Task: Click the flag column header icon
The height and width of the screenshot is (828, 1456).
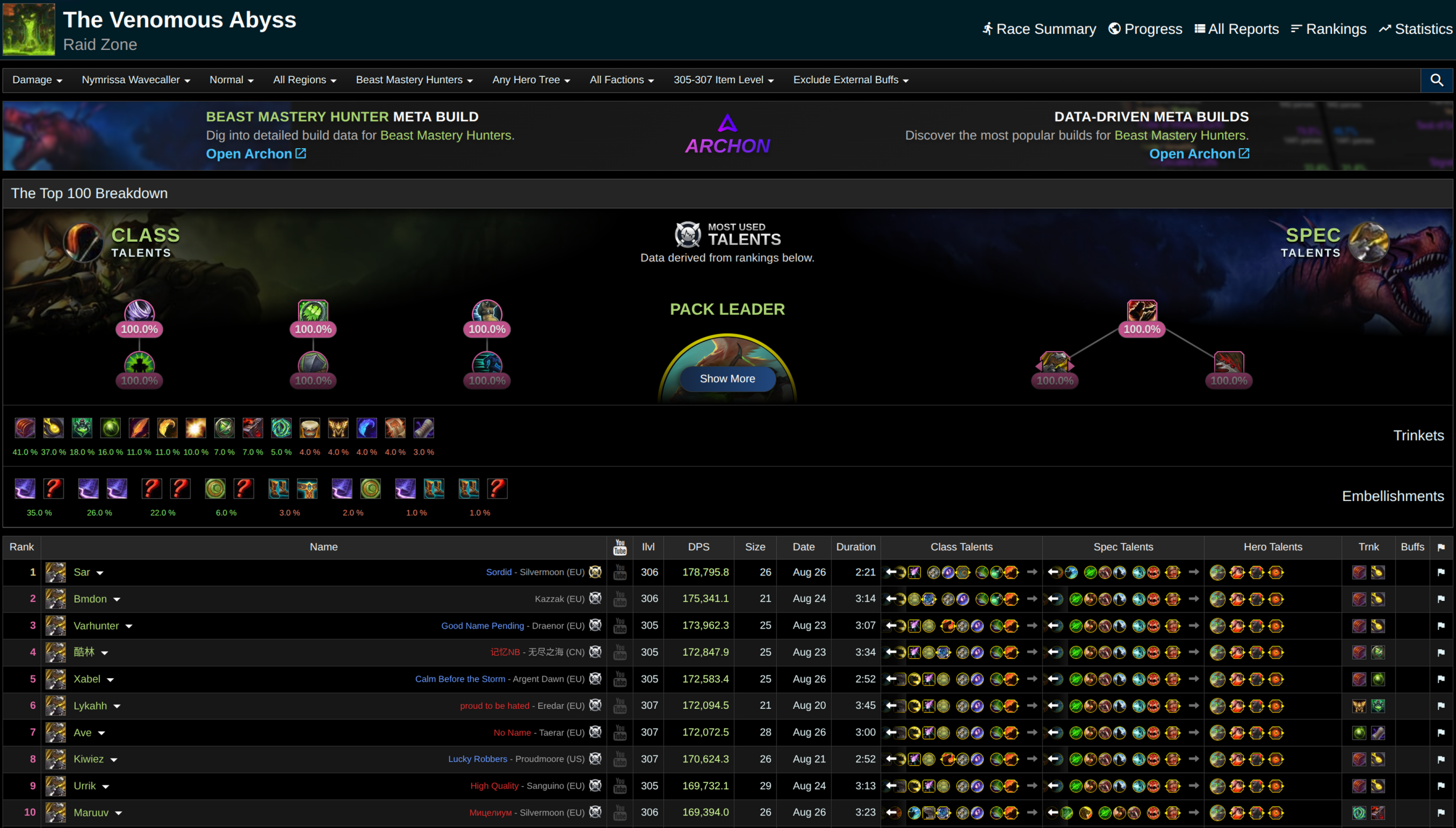Action: tap(1440, 547)
